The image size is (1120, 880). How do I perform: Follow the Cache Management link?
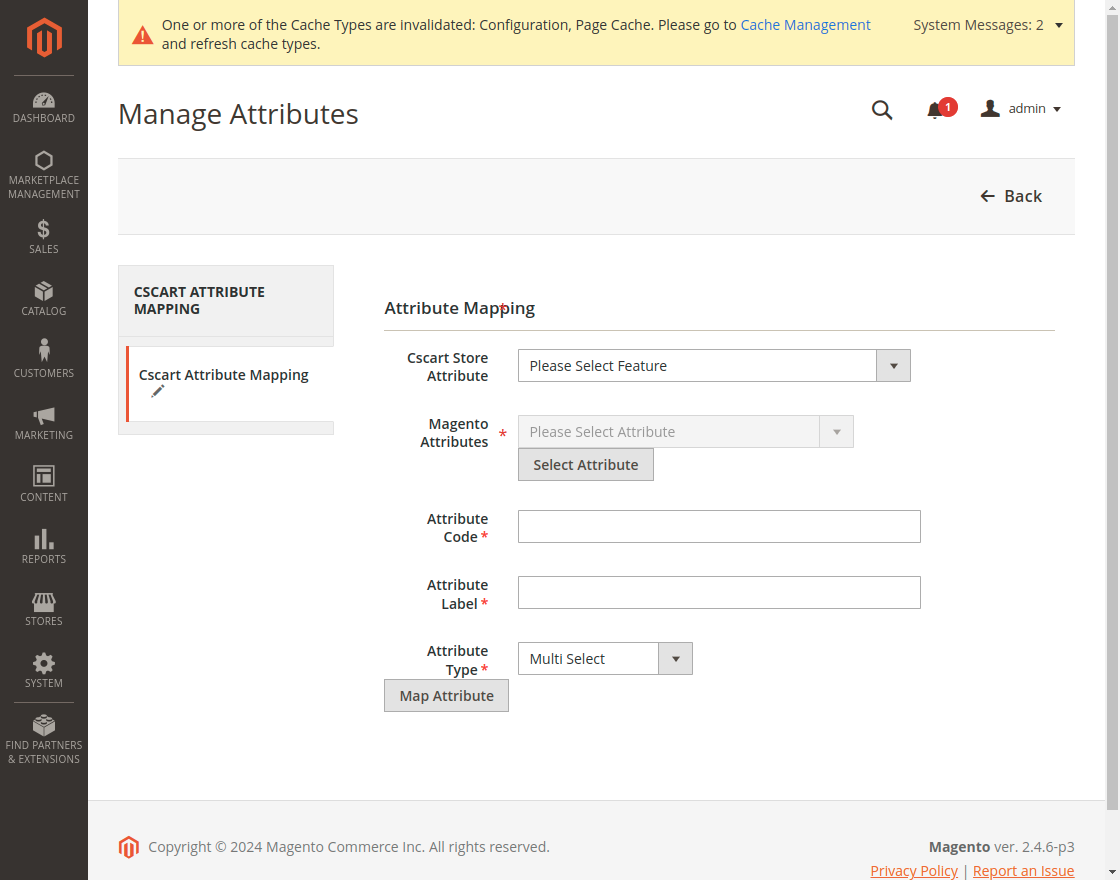(x=805, y=25)
